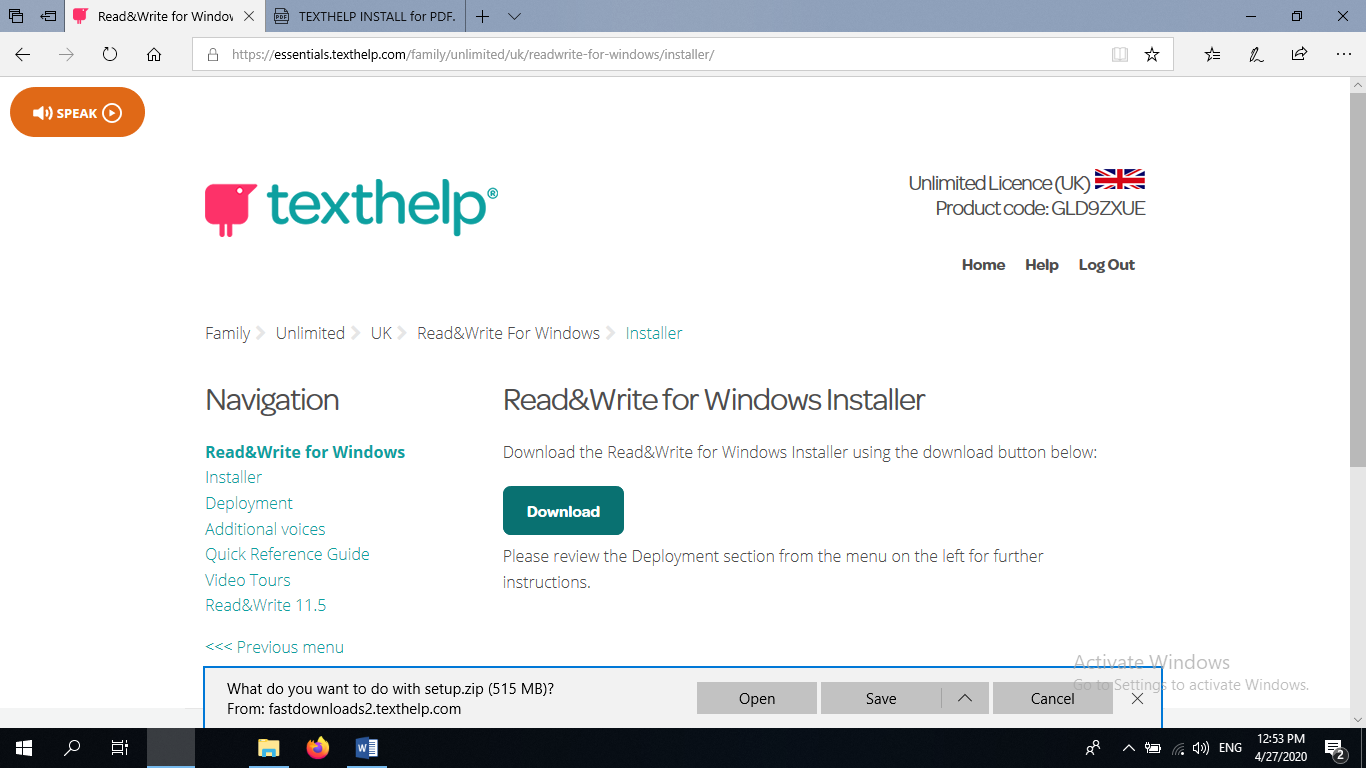
Task: Open the Action Center notifications
Action: 1335,748
